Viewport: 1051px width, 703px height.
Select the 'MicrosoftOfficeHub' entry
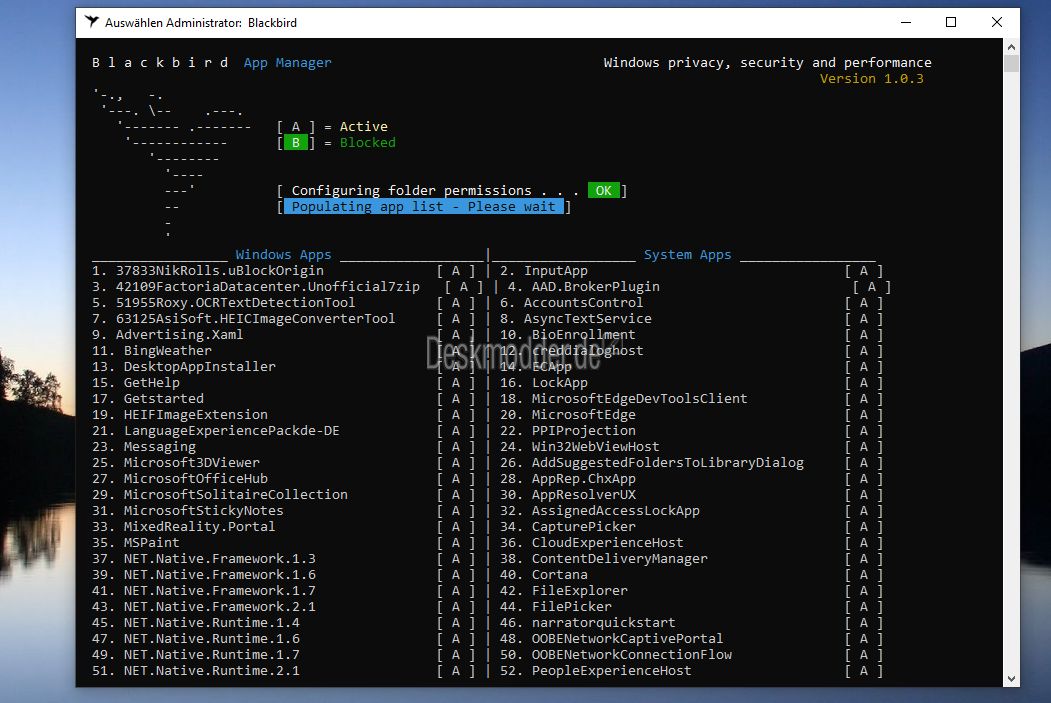coord(196,478)
